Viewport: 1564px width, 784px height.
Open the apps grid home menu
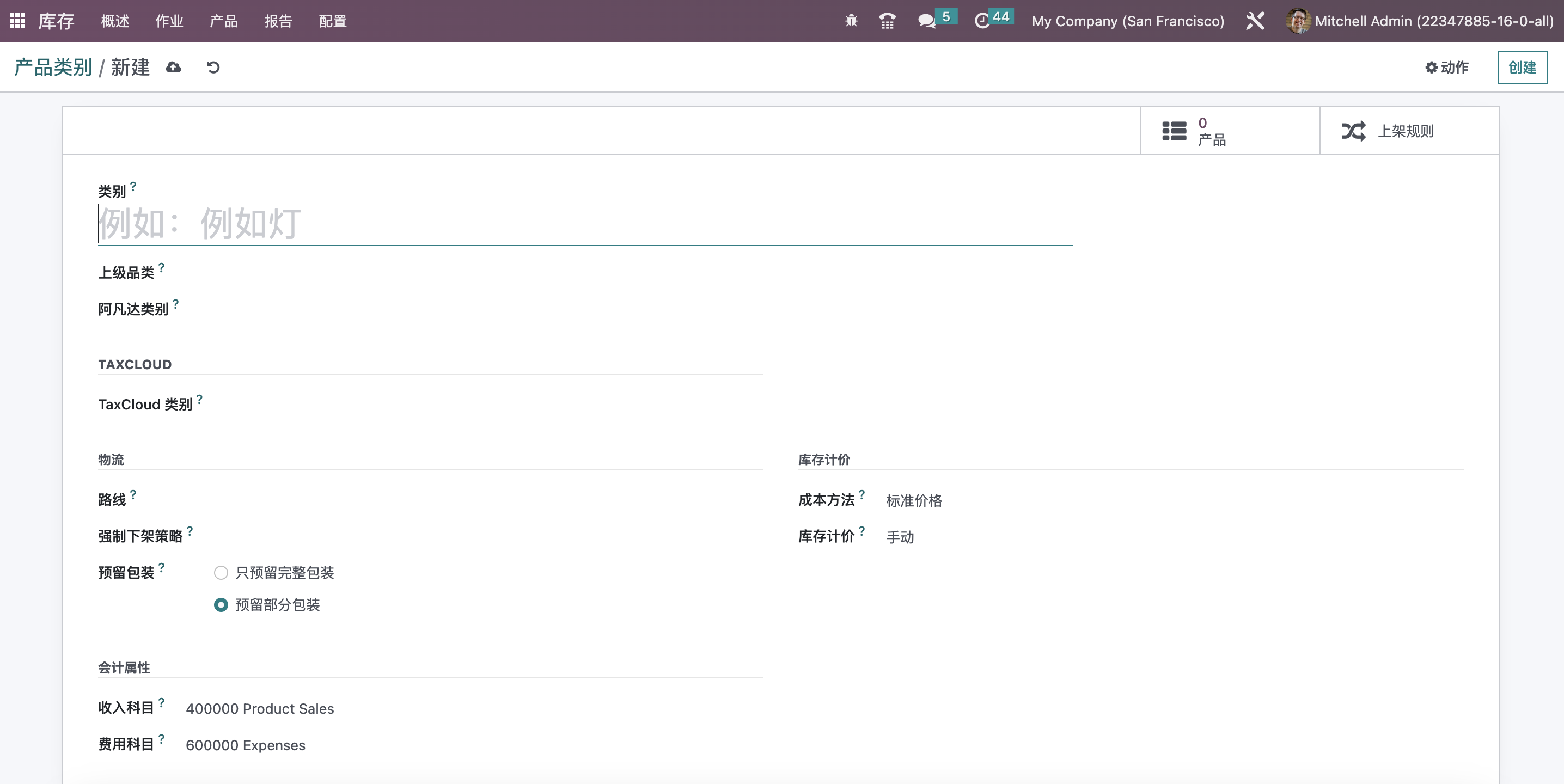pyautogui.click(x=17, y=21)
